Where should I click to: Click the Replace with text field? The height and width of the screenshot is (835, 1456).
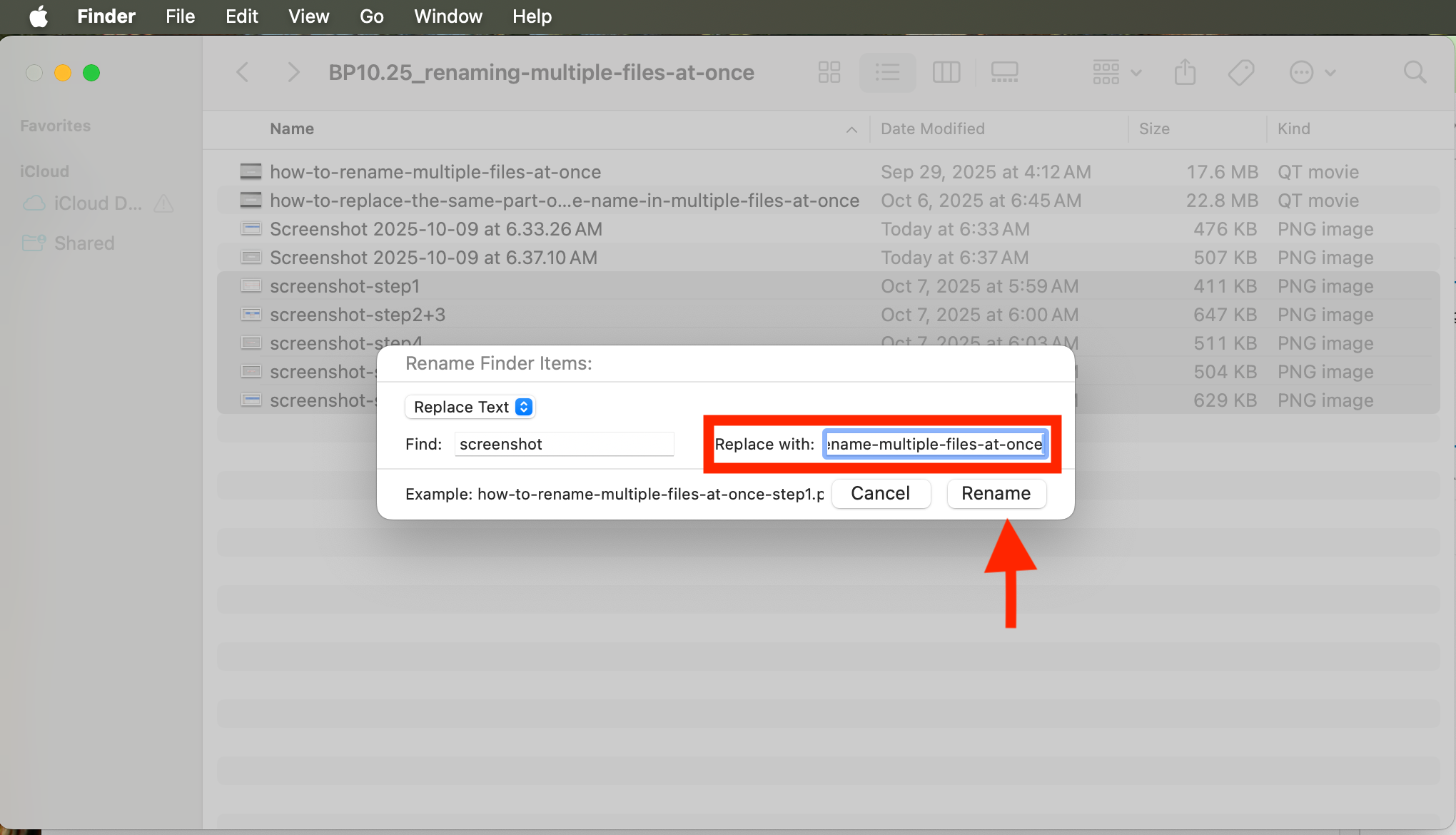(x=935, y=444)
